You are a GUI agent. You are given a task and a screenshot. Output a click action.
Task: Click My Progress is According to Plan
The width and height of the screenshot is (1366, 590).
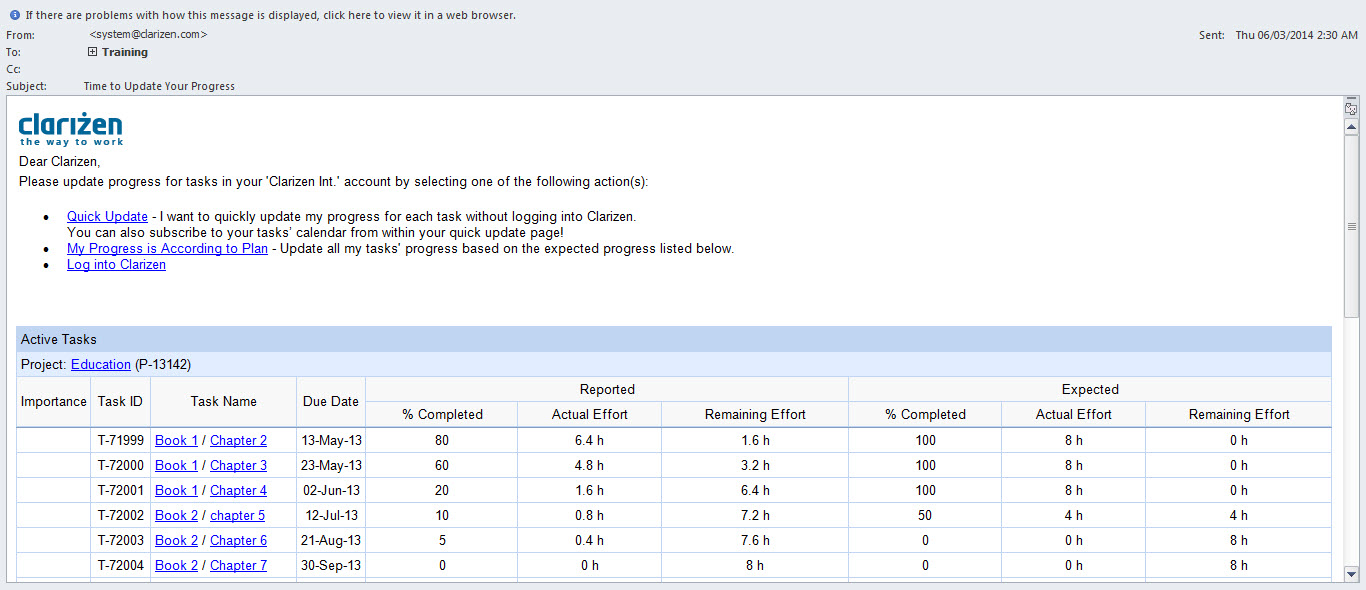click(167, 248)
